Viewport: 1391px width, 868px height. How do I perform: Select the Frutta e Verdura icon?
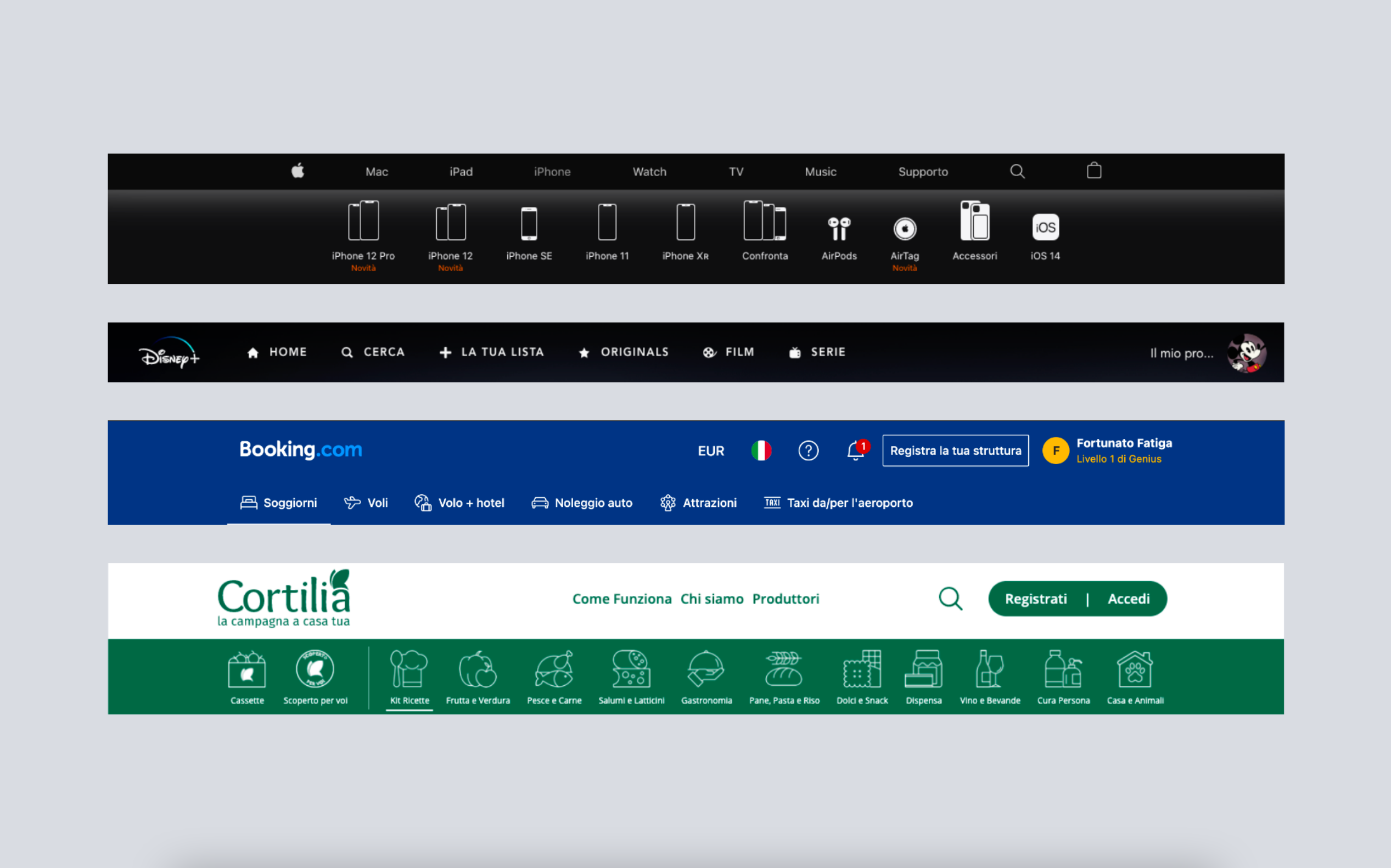click(x=478, y=669)
